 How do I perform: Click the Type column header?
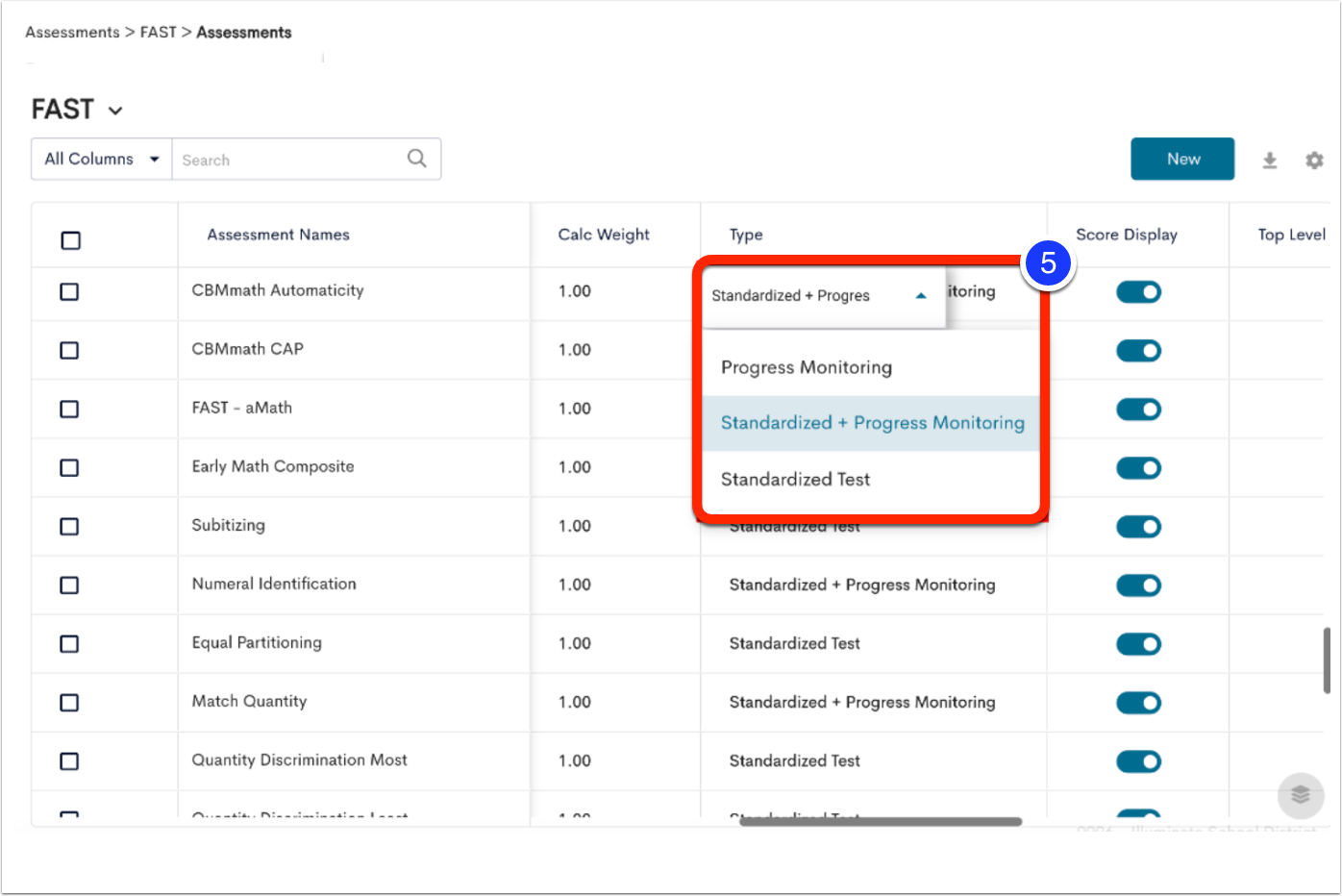(x=746, y=235)
